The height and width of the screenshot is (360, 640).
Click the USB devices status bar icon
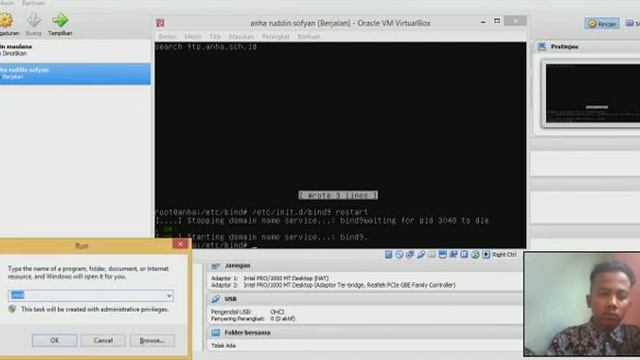[421, 255]
